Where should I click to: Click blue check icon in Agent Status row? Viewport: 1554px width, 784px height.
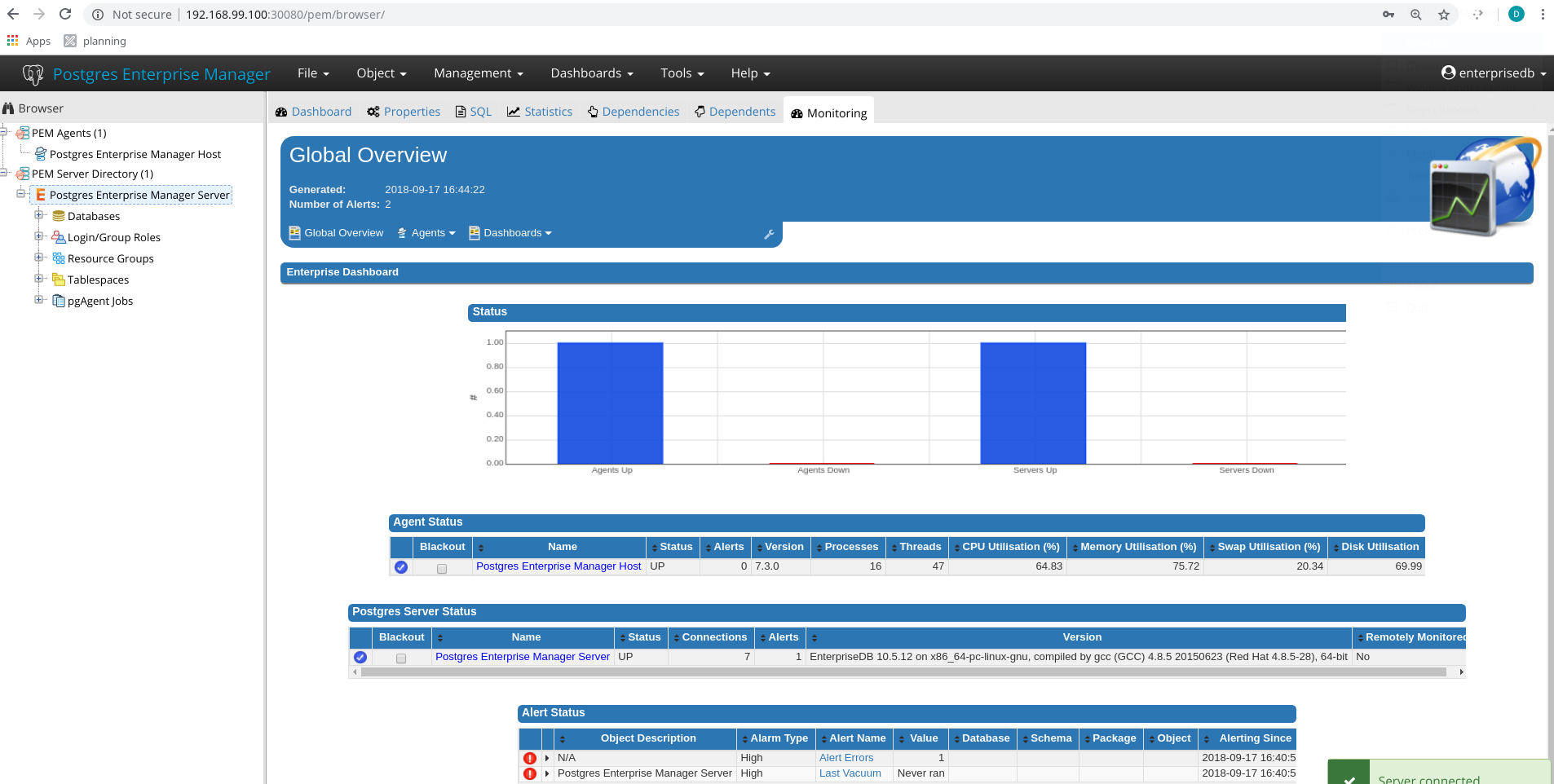(401, 567)
